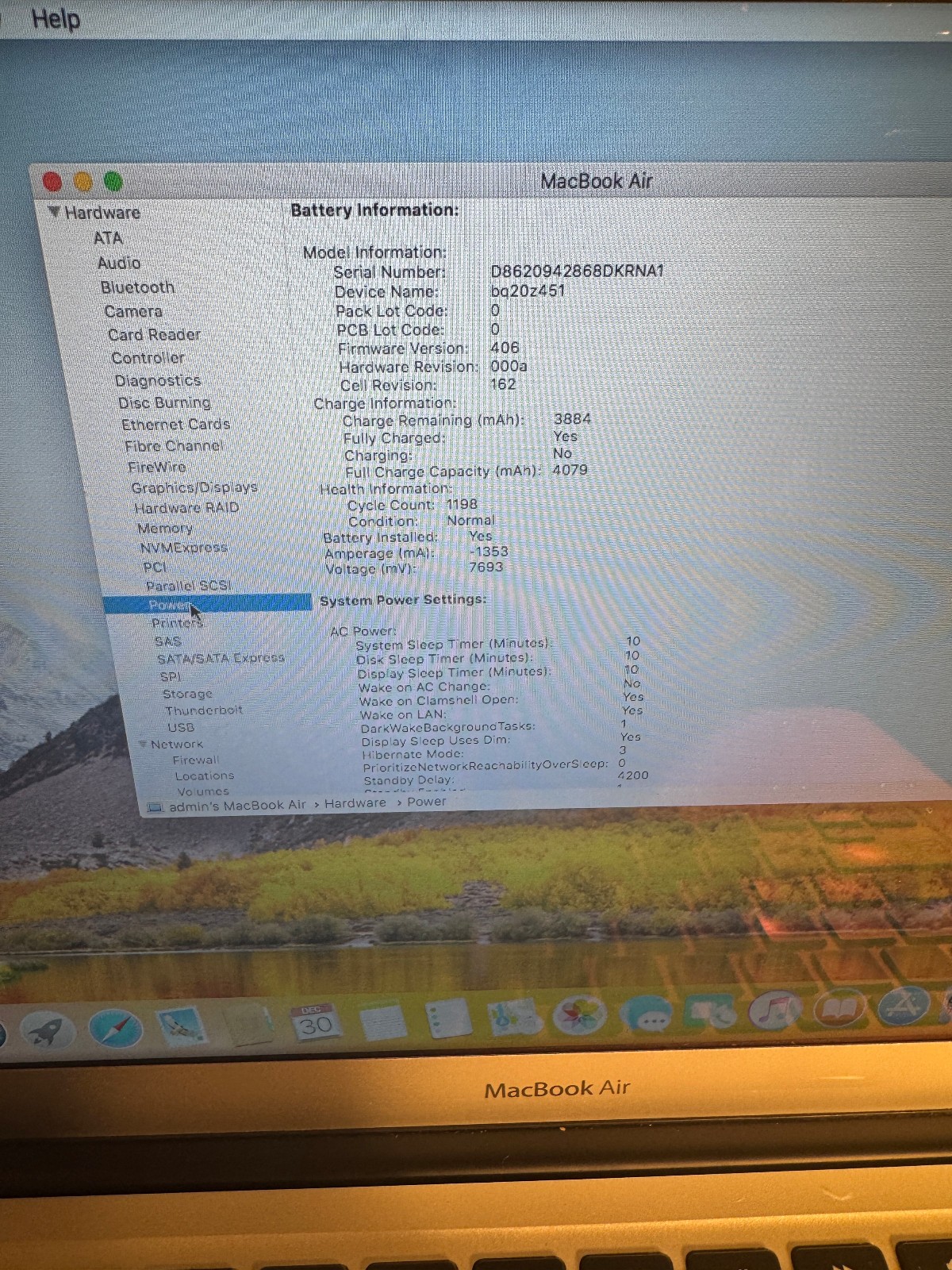952x1270 pixels.
Task: Select Storage in the sidebar
Action: tap(187, 694)
